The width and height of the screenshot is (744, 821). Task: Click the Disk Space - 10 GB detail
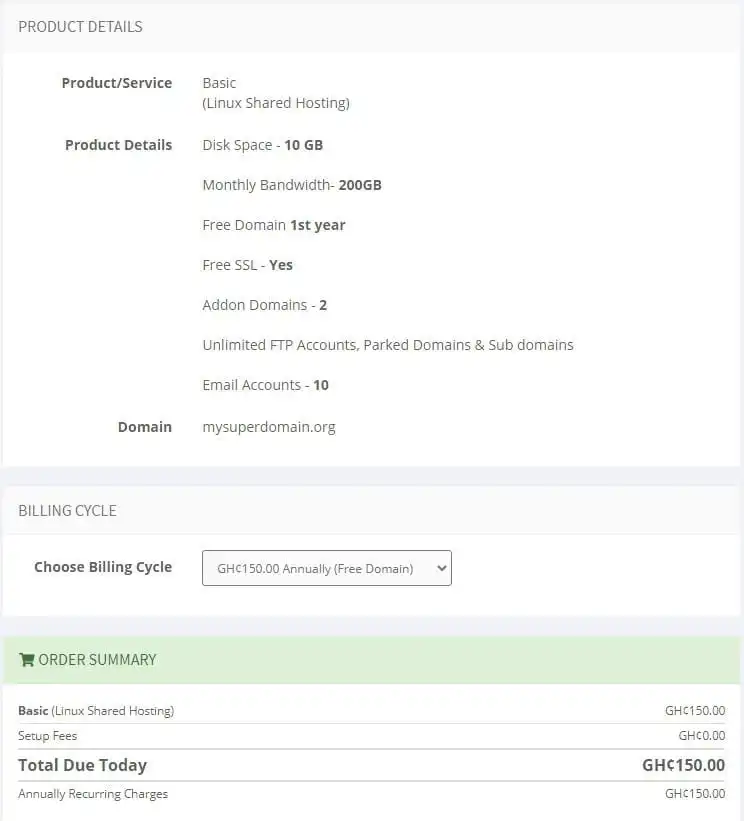[x=260, y=145]
